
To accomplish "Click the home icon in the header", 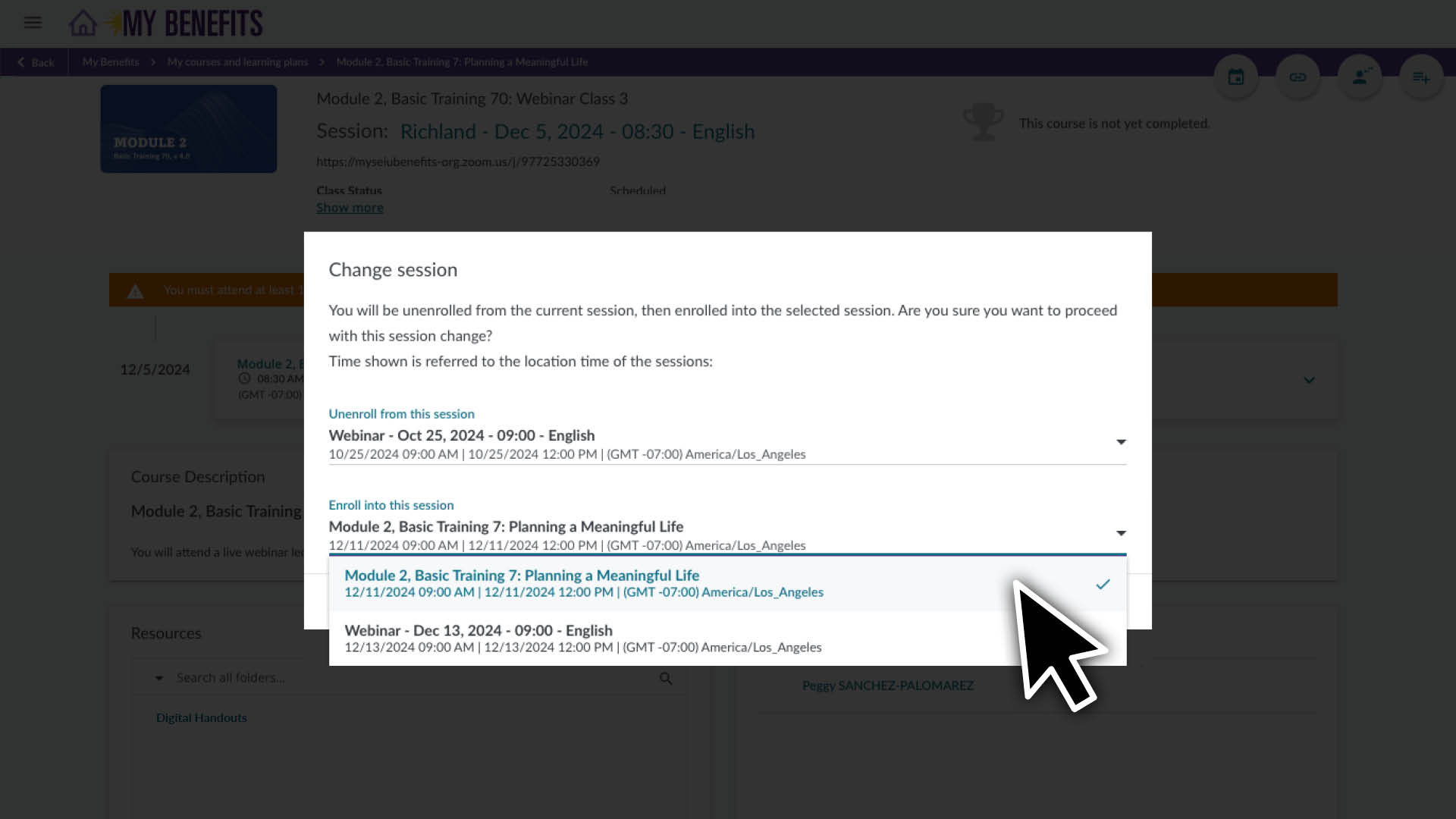I will 83,23.
